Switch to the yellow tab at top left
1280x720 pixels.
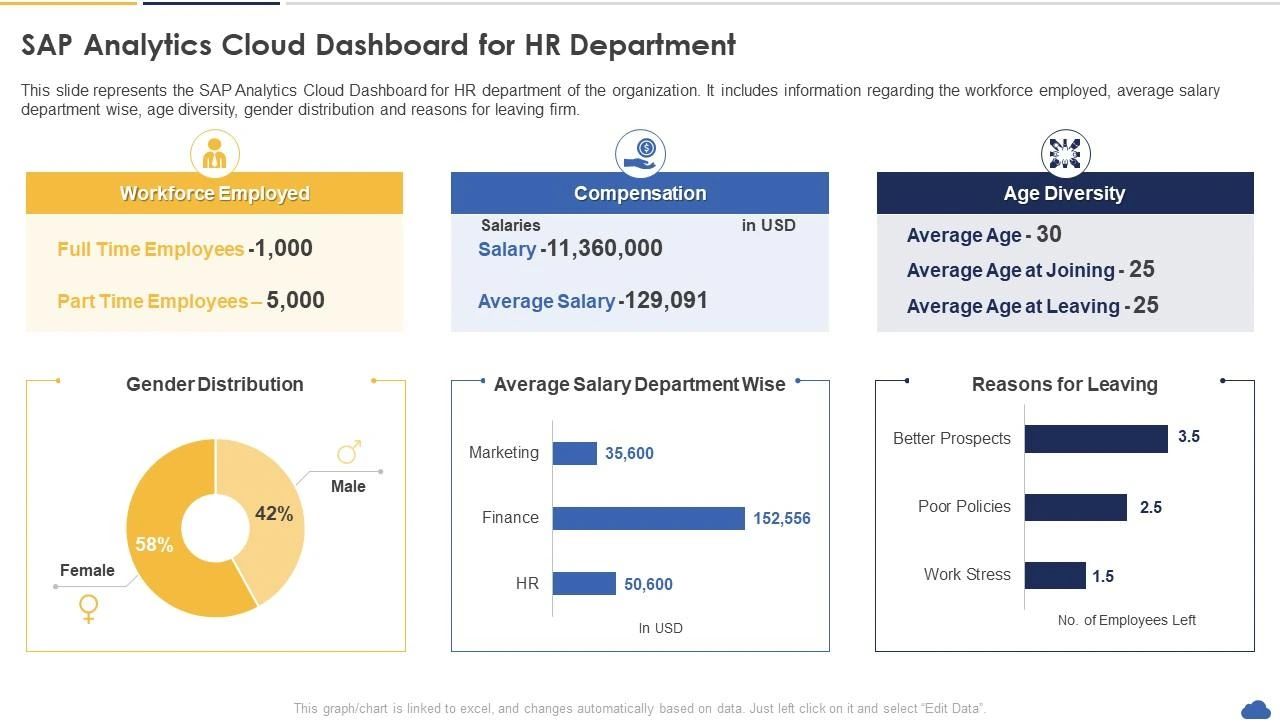coord(67,3)
